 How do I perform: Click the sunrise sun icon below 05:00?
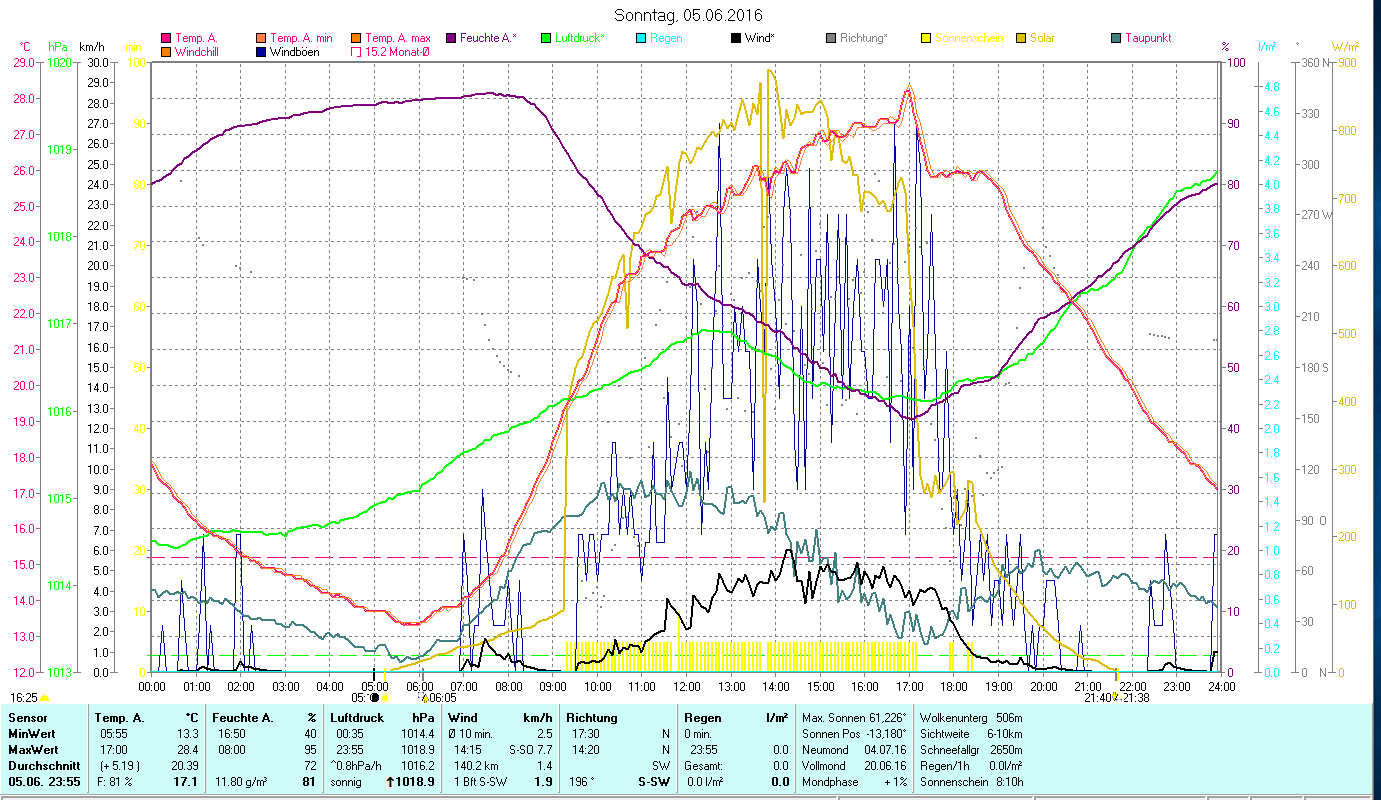[385, 698]
